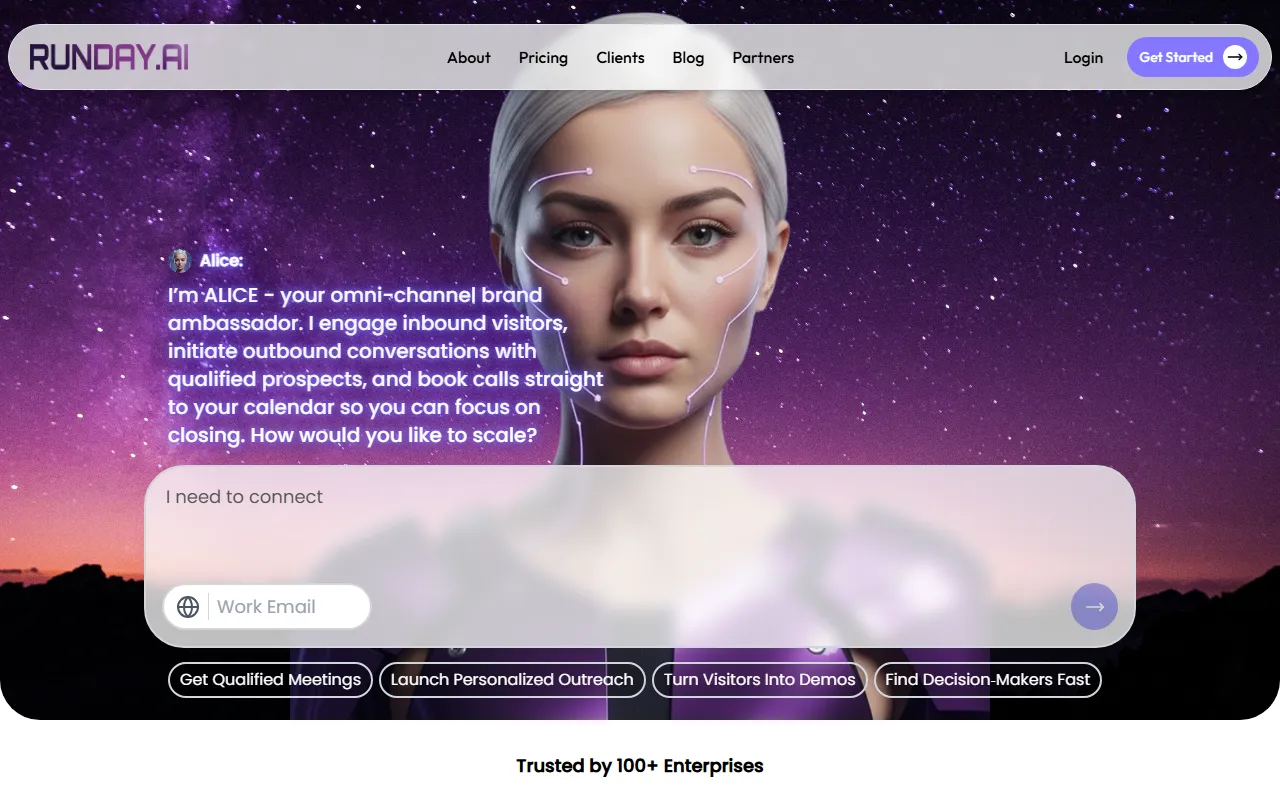This screenshot has width=1280, height=800.
Task: Choose the Get Qualified Meetings suggestion
Action: 270,680
